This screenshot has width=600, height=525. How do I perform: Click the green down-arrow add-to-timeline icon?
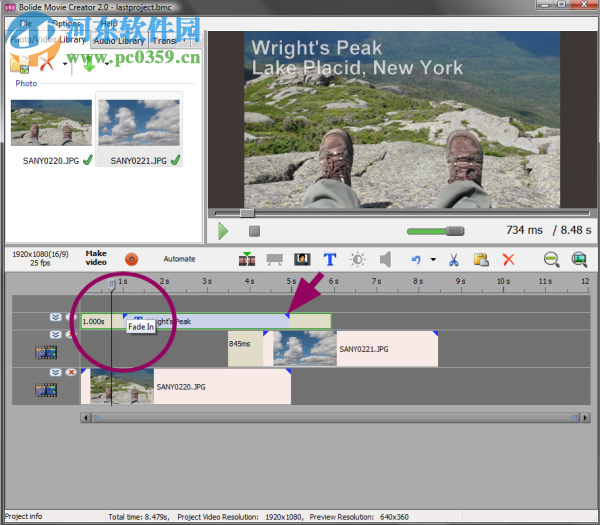pyautogui.click(x=89, y=63)
